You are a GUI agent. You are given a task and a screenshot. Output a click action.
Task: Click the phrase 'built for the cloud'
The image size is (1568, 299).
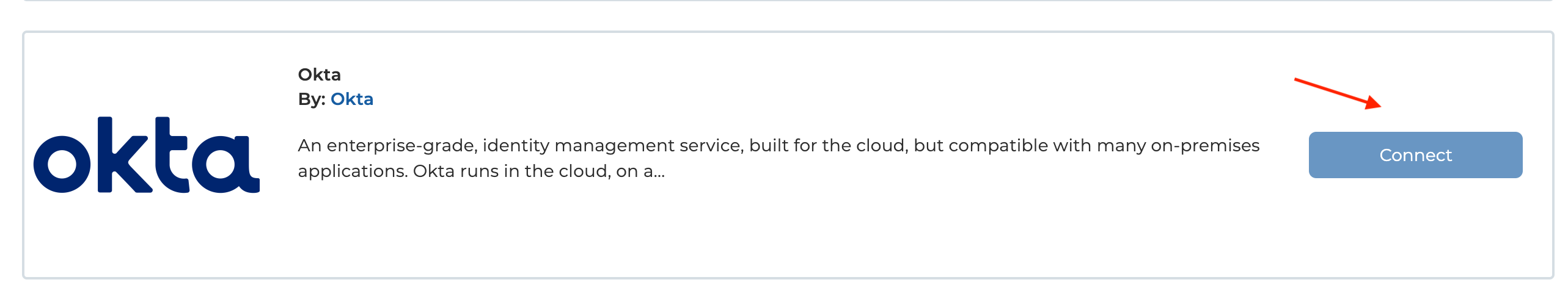(x=827, y=145)
